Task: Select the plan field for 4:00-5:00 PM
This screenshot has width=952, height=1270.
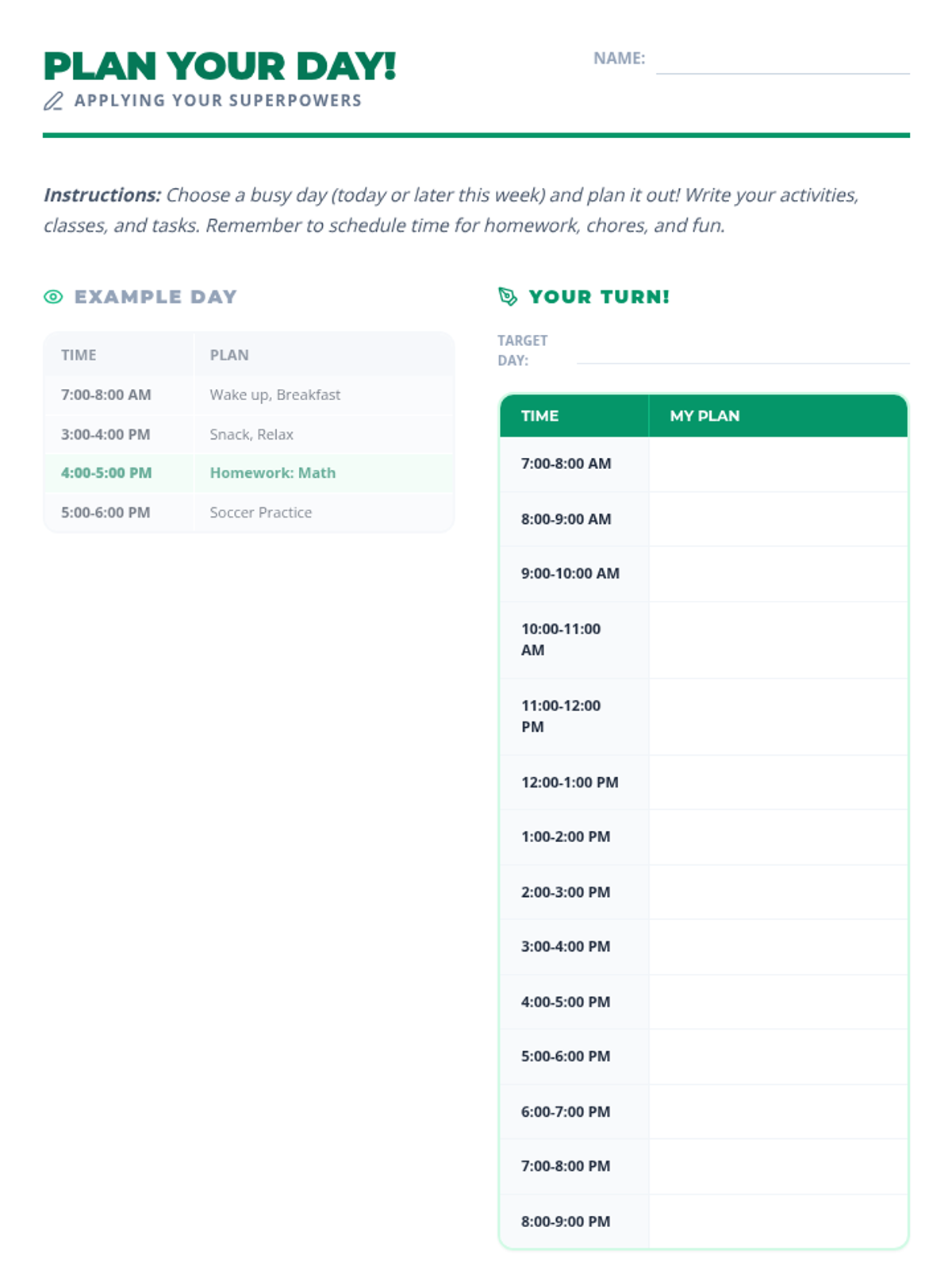Action: point(777,1002)
